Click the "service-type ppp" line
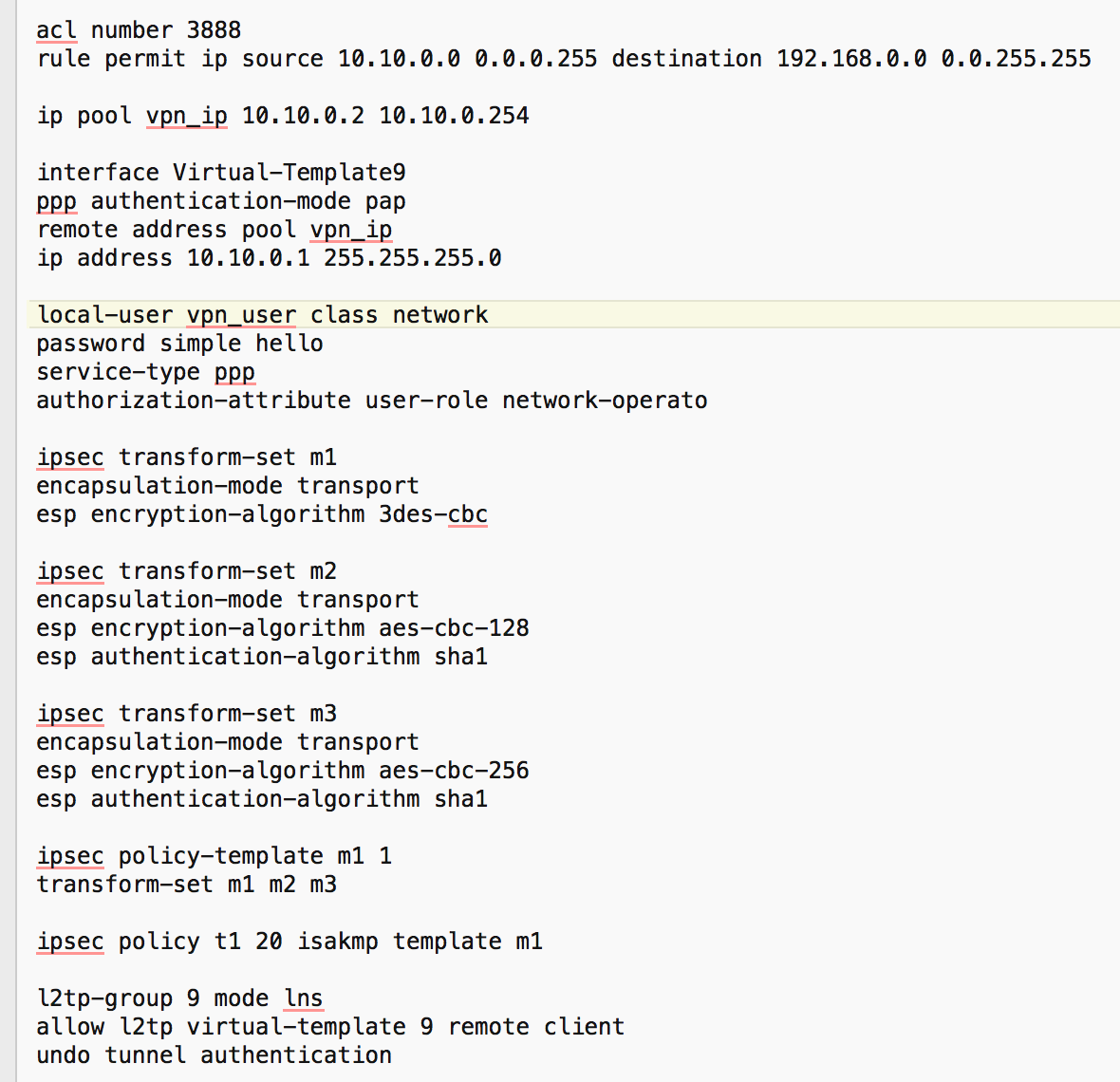1120x1082 pixels. point(145,372)
